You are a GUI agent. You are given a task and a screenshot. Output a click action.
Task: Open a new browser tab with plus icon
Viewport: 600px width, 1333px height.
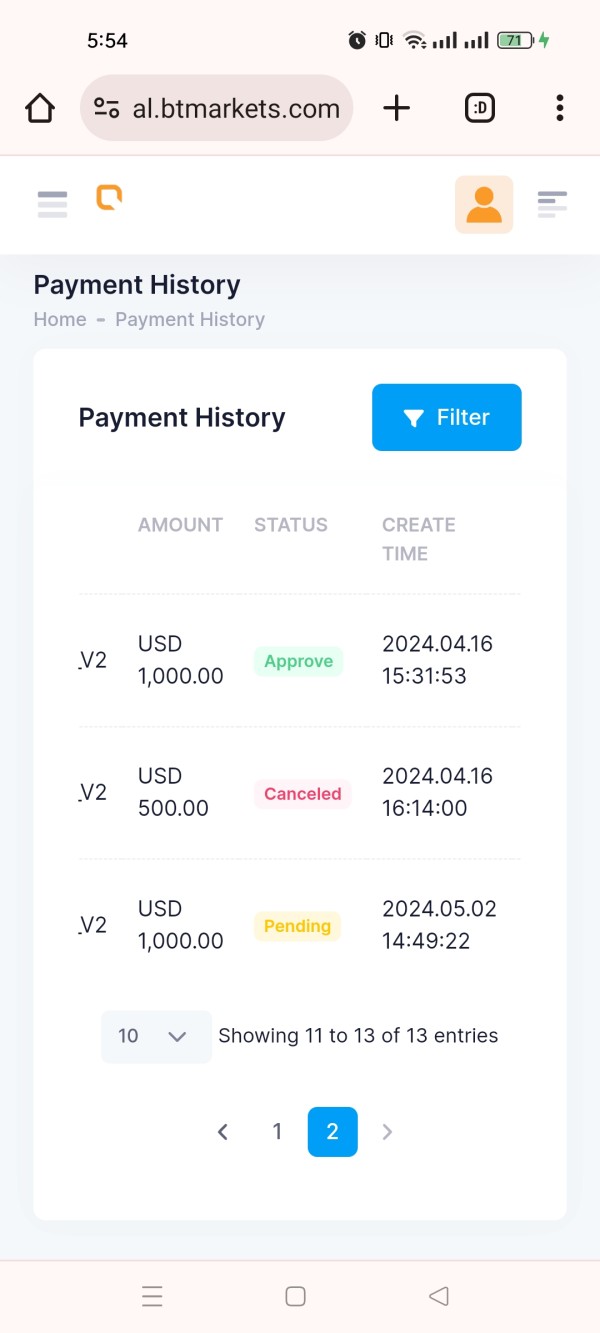click(x=397, y=108)
